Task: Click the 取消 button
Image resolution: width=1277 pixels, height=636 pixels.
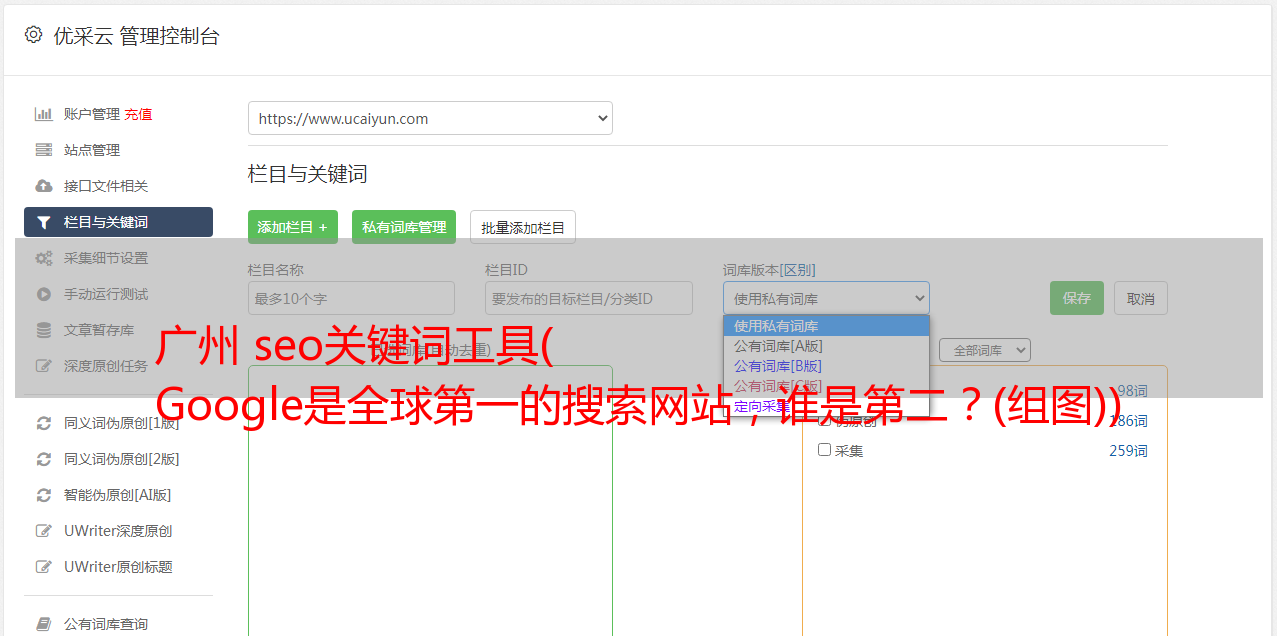Action: point(1141,298)
